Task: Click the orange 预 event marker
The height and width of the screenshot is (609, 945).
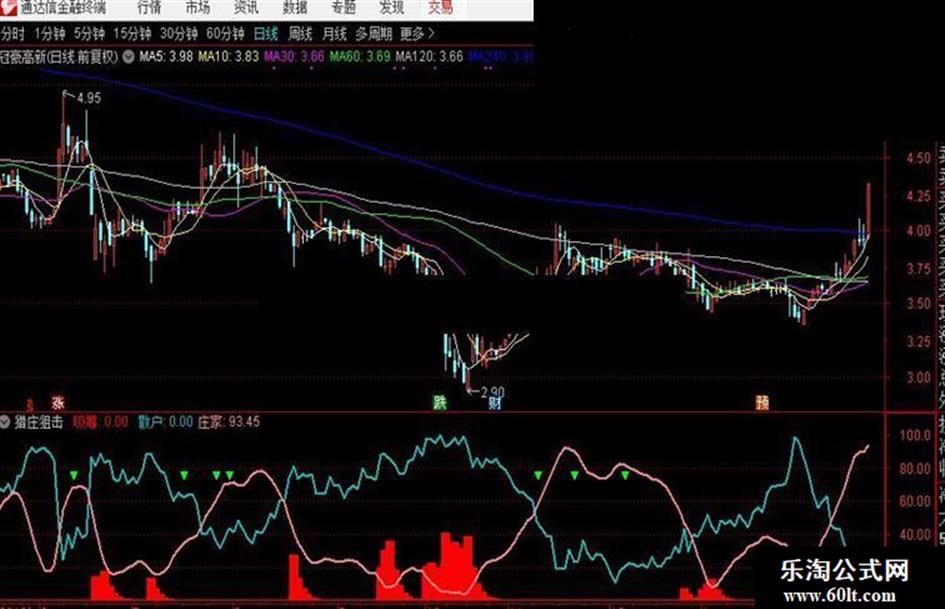Action: (762, 403)
